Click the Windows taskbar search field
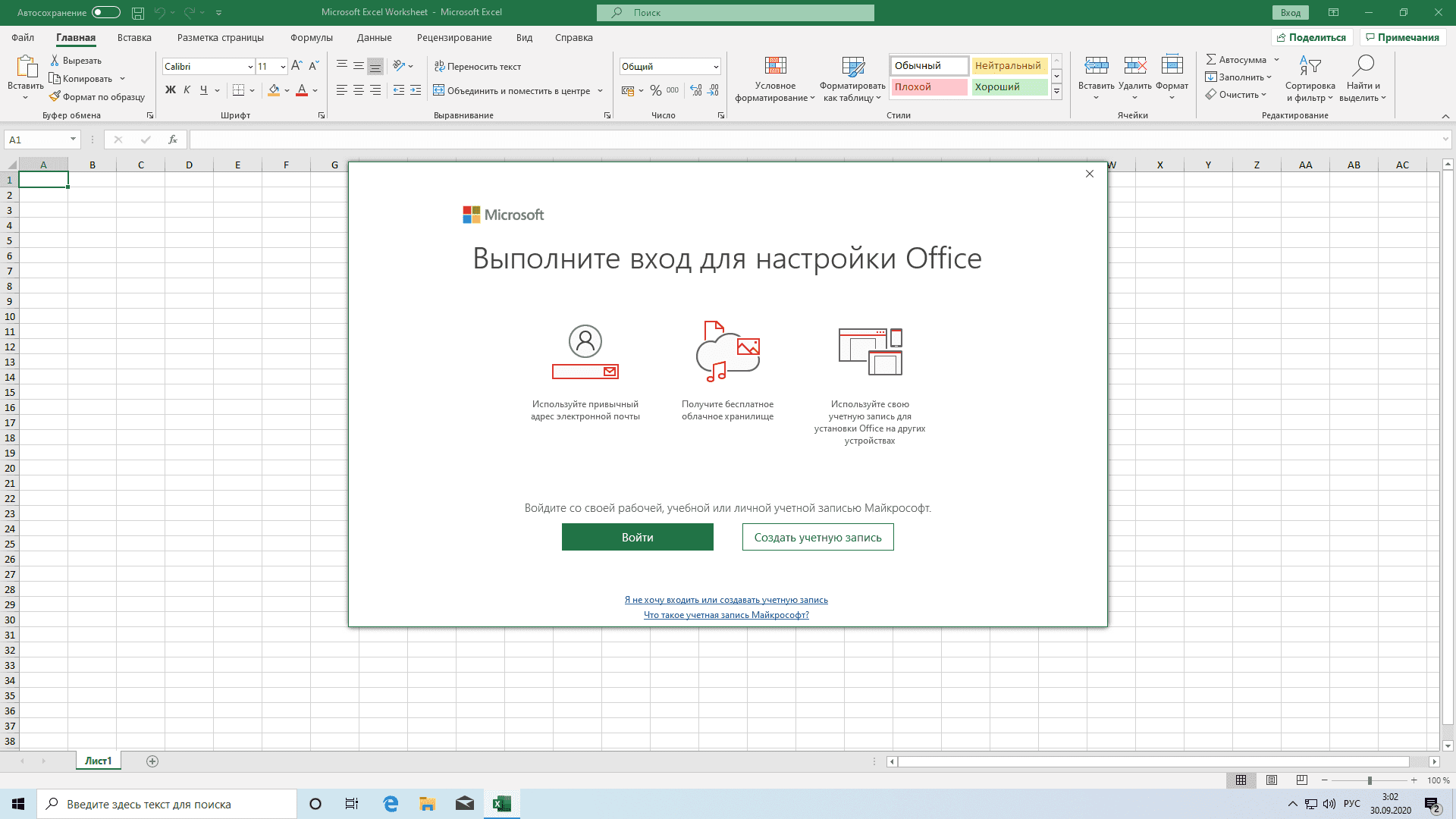 [167, 804]
